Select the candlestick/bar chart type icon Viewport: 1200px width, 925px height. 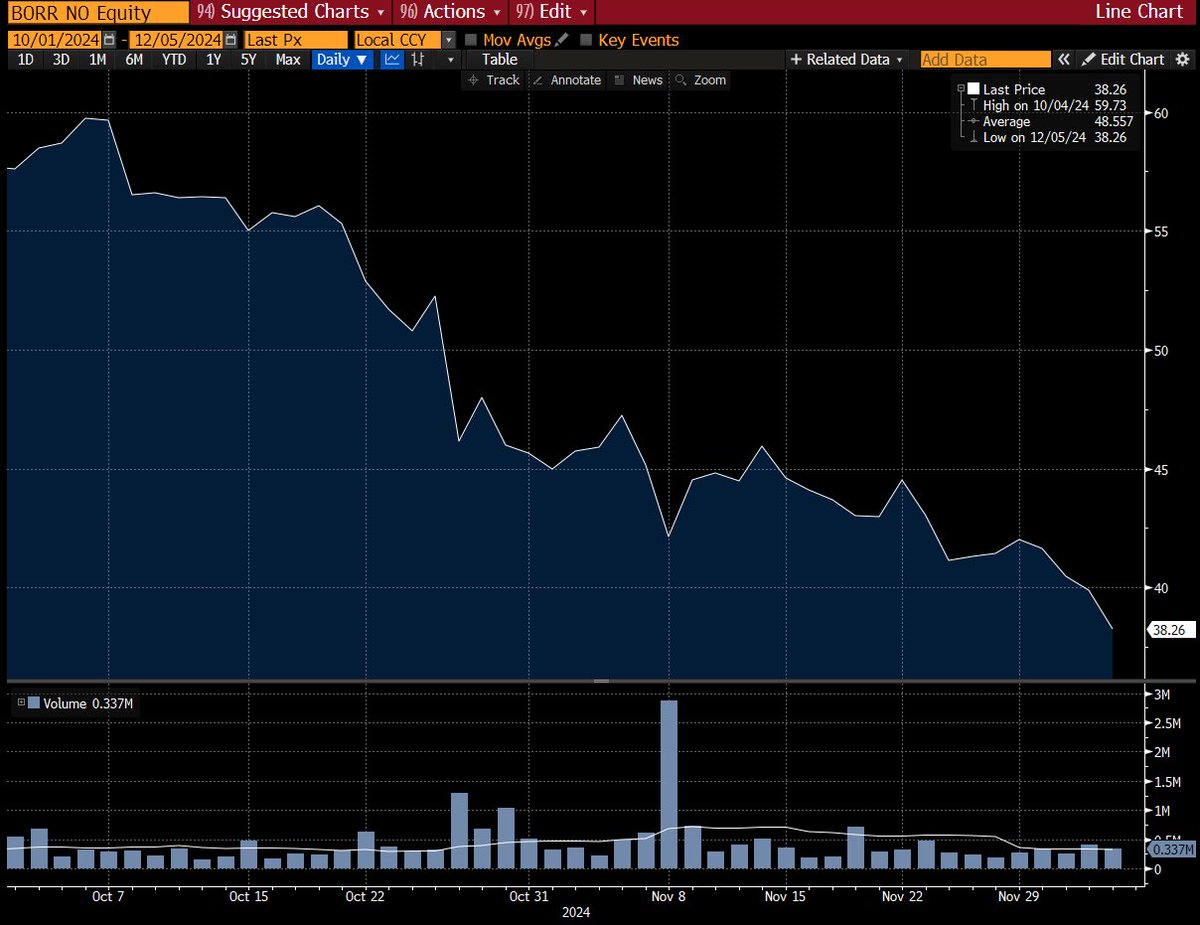420,60
